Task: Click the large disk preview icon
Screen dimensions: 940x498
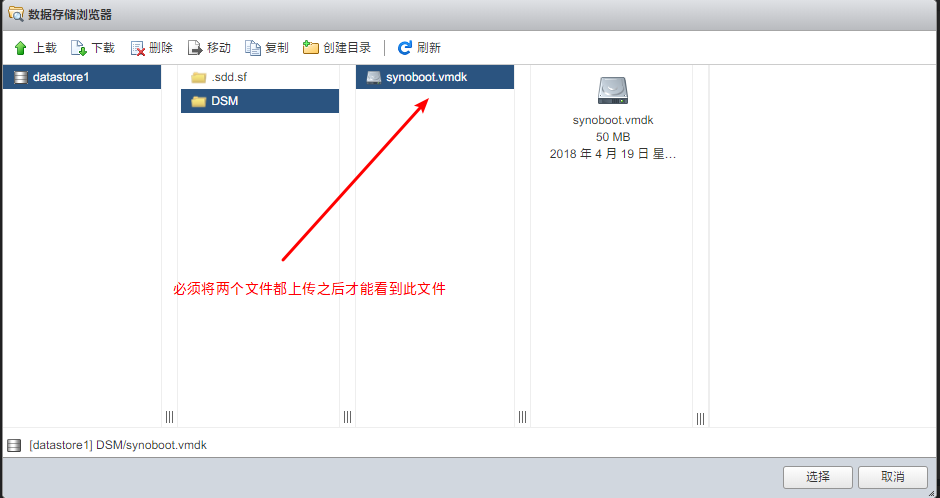Action: coord(613,90)
